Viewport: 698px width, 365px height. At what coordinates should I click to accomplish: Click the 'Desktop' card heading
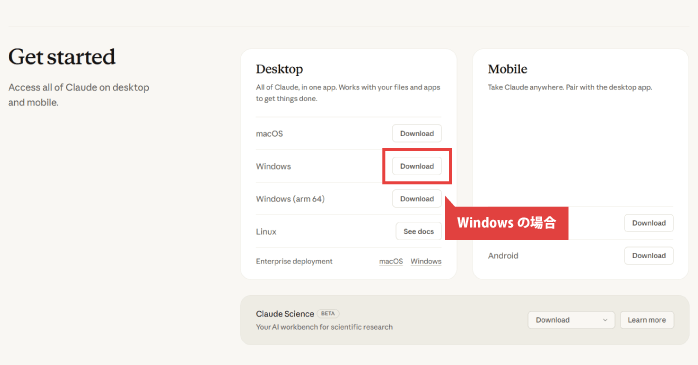click(280, 69)
